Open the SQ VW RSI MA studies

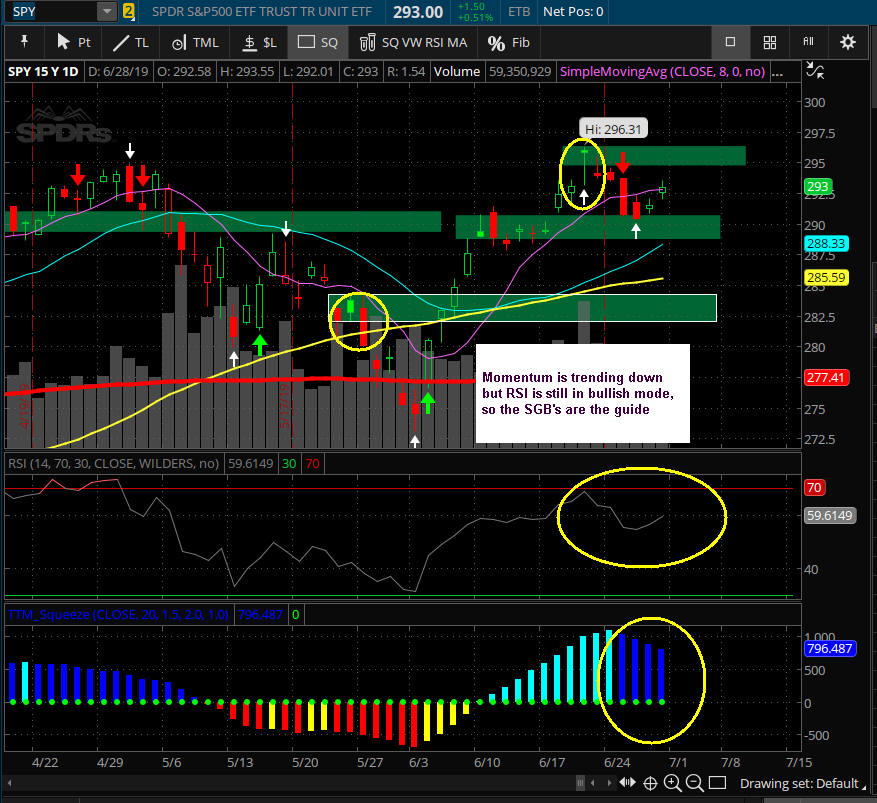(412, 42)
